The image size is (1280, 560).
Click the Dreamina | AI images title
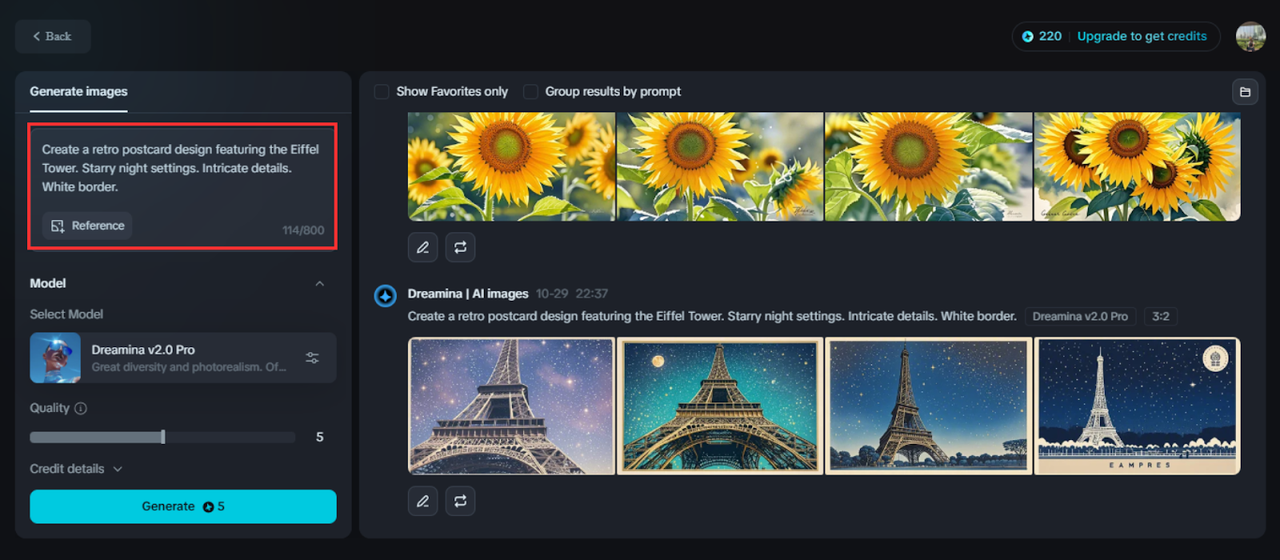click(x=468, y=294)
